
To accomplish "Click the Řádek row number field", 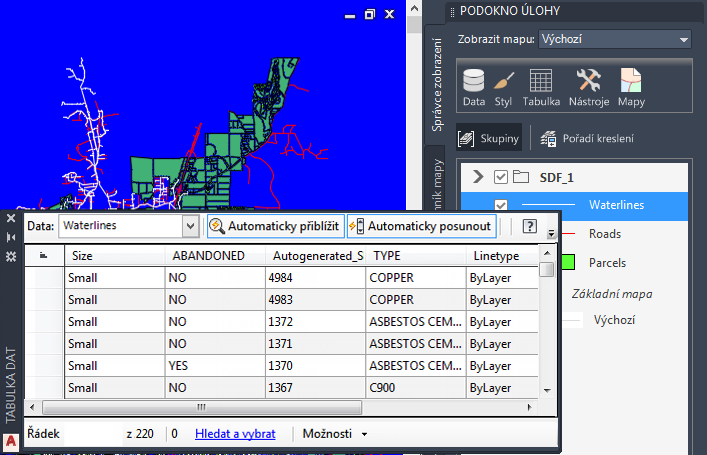I will pyautogui.click(x=93, y=434).
